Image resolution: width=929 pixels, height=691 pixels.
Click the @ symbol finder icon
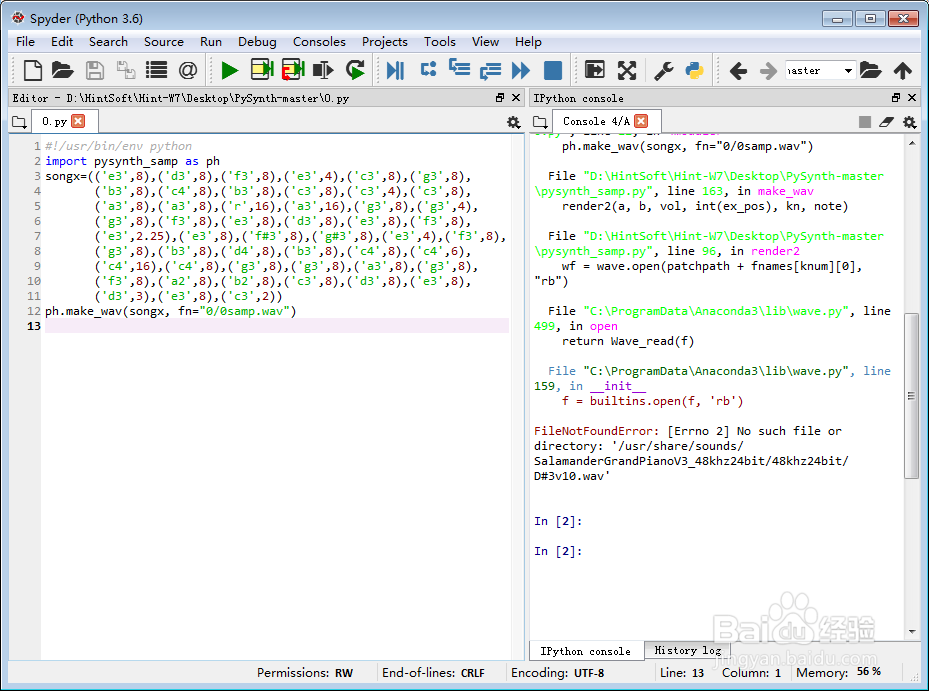(x=188, y=71)
